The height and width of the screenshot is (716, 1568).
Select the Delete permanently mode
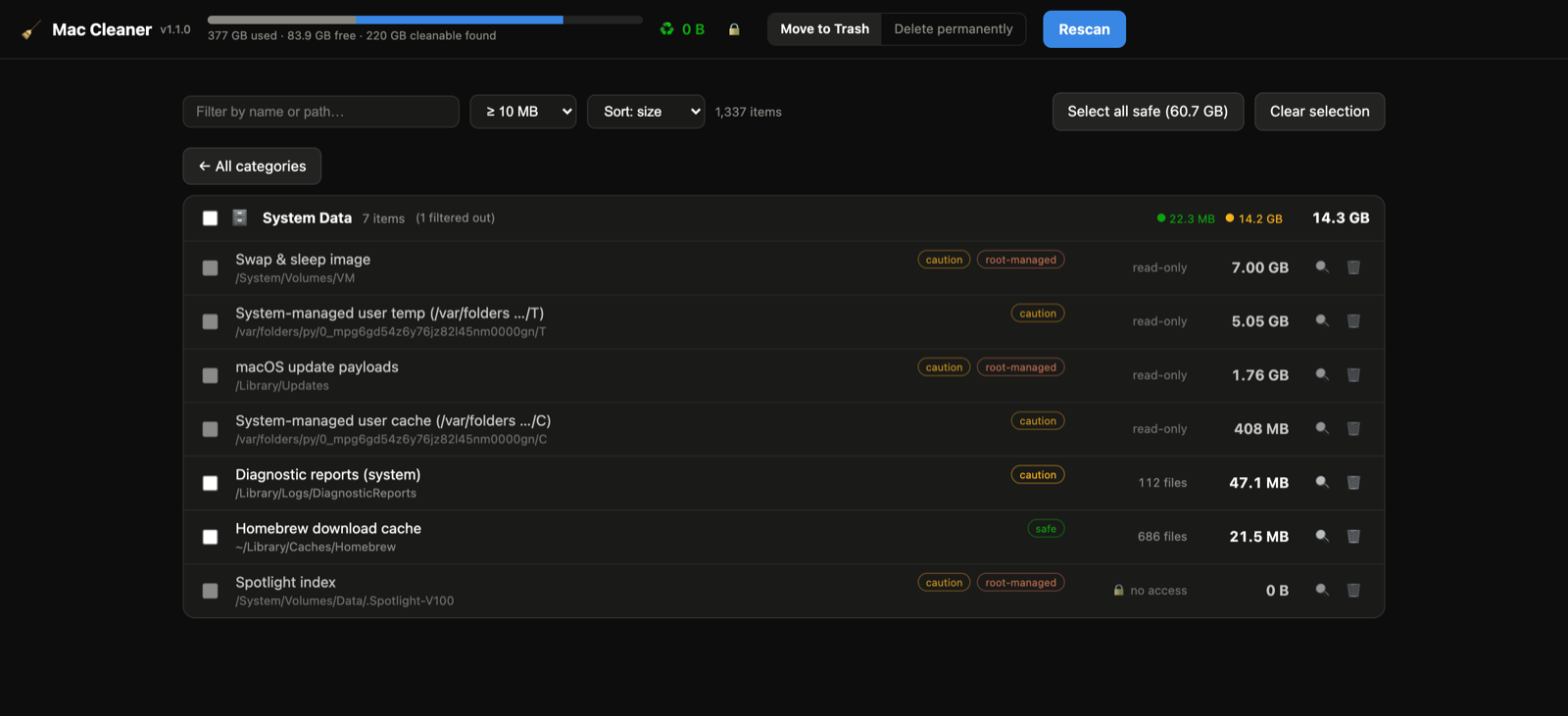(x=954, y=29)
